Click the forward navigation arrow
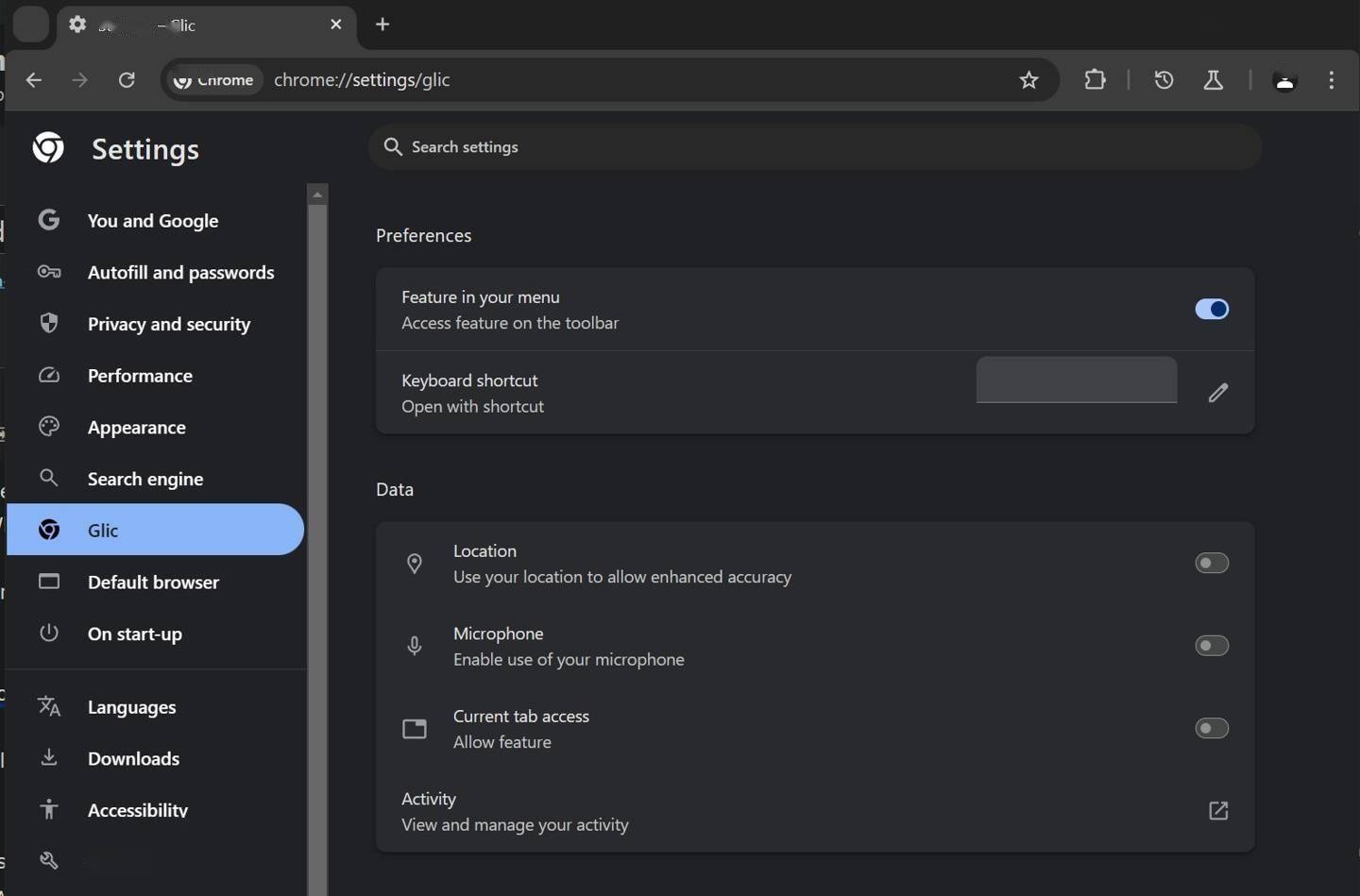 coord(80,80)
